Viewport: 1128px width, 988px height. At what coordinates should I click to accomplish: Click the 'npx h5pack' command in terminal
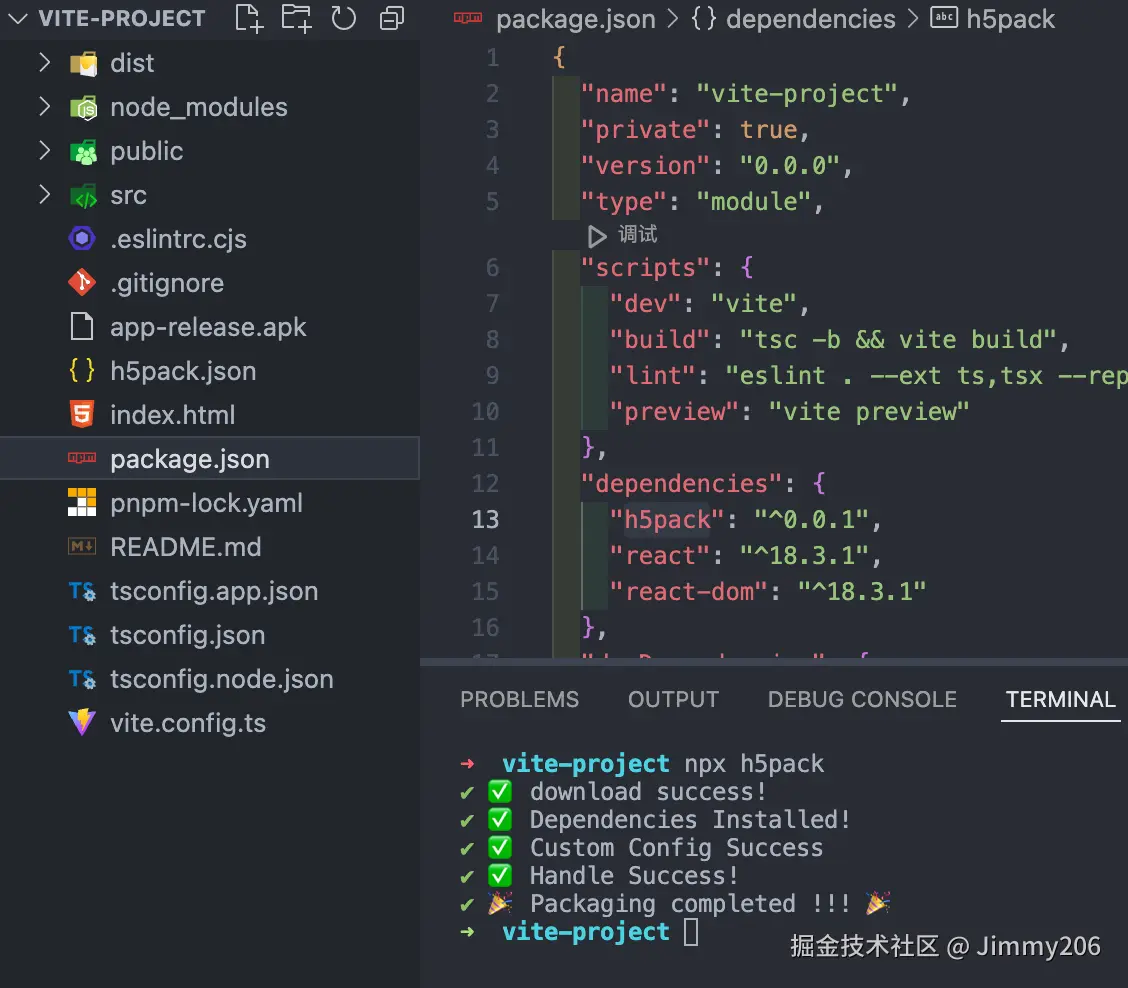(x=754, y=763)
